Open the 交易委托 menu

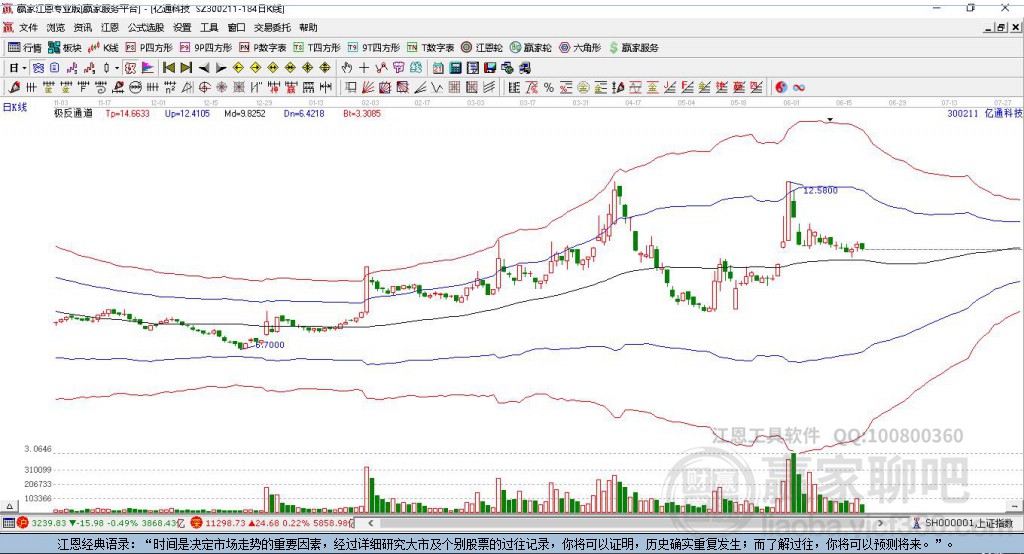click(x=272, y=27)
